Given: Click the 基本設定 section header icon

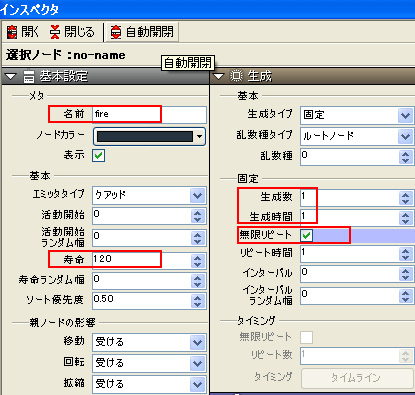Looking at the screenshot, I should [29, 77].
